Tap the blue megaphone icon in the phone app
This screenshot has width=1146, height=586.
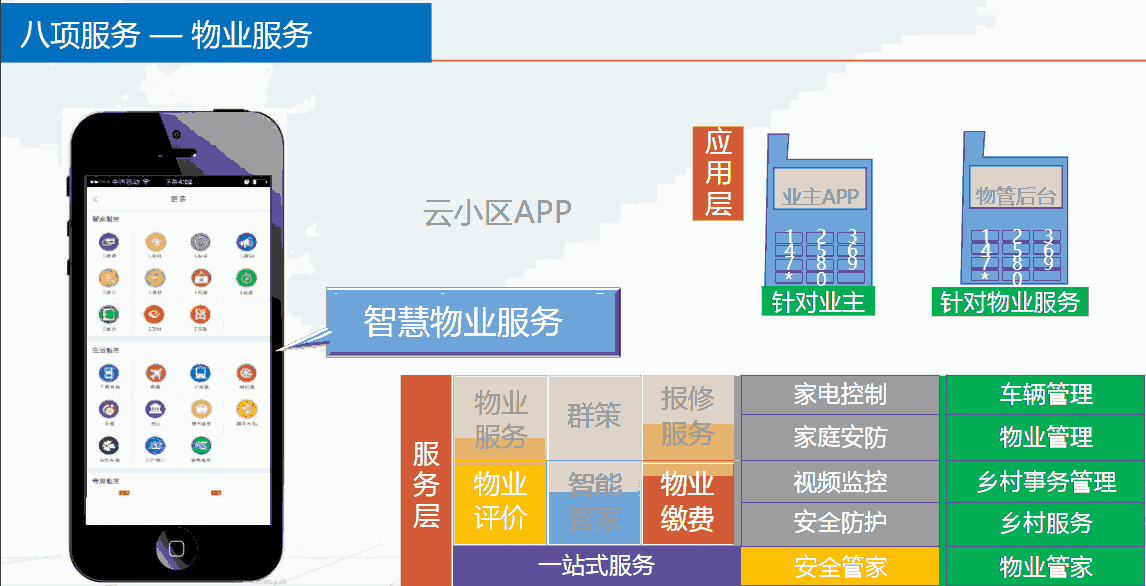point(245,241)
